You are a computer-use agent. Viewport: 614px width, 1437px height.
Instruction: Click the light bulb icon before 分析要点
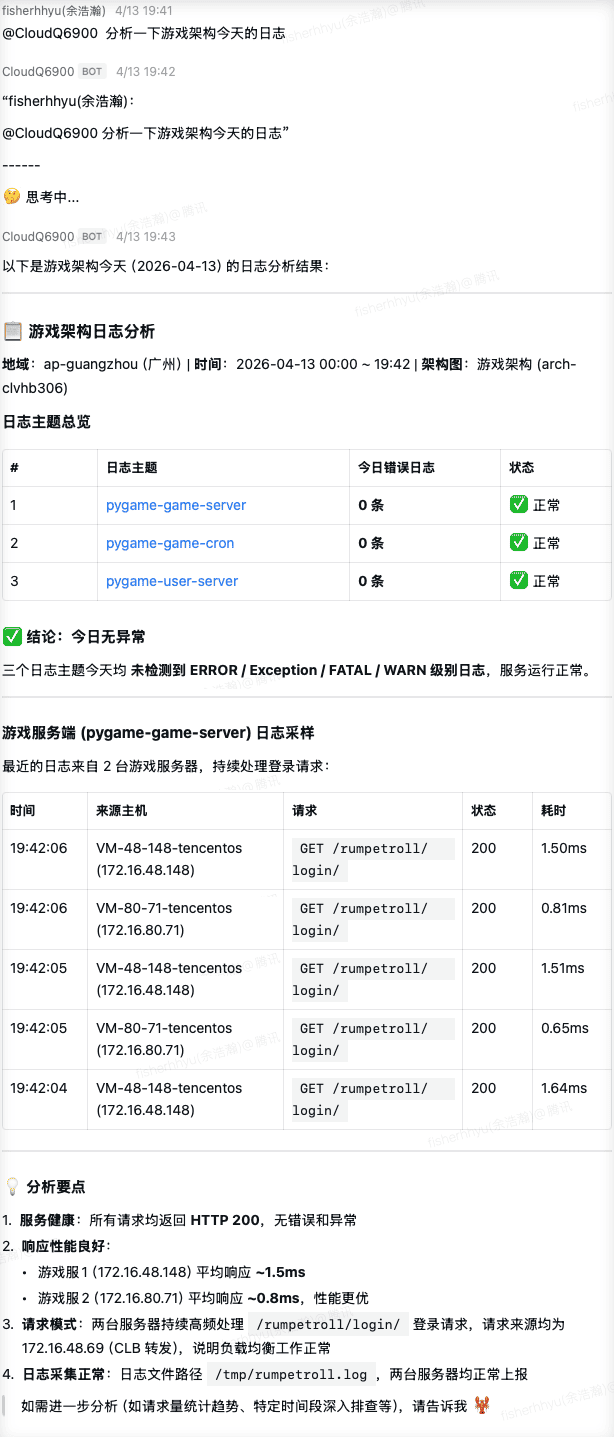point(12,1186)
